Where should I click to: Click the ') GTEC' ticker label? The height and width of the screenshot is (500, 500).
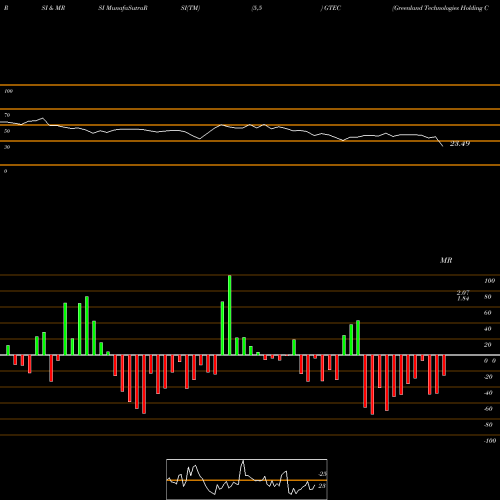point(331,8)
